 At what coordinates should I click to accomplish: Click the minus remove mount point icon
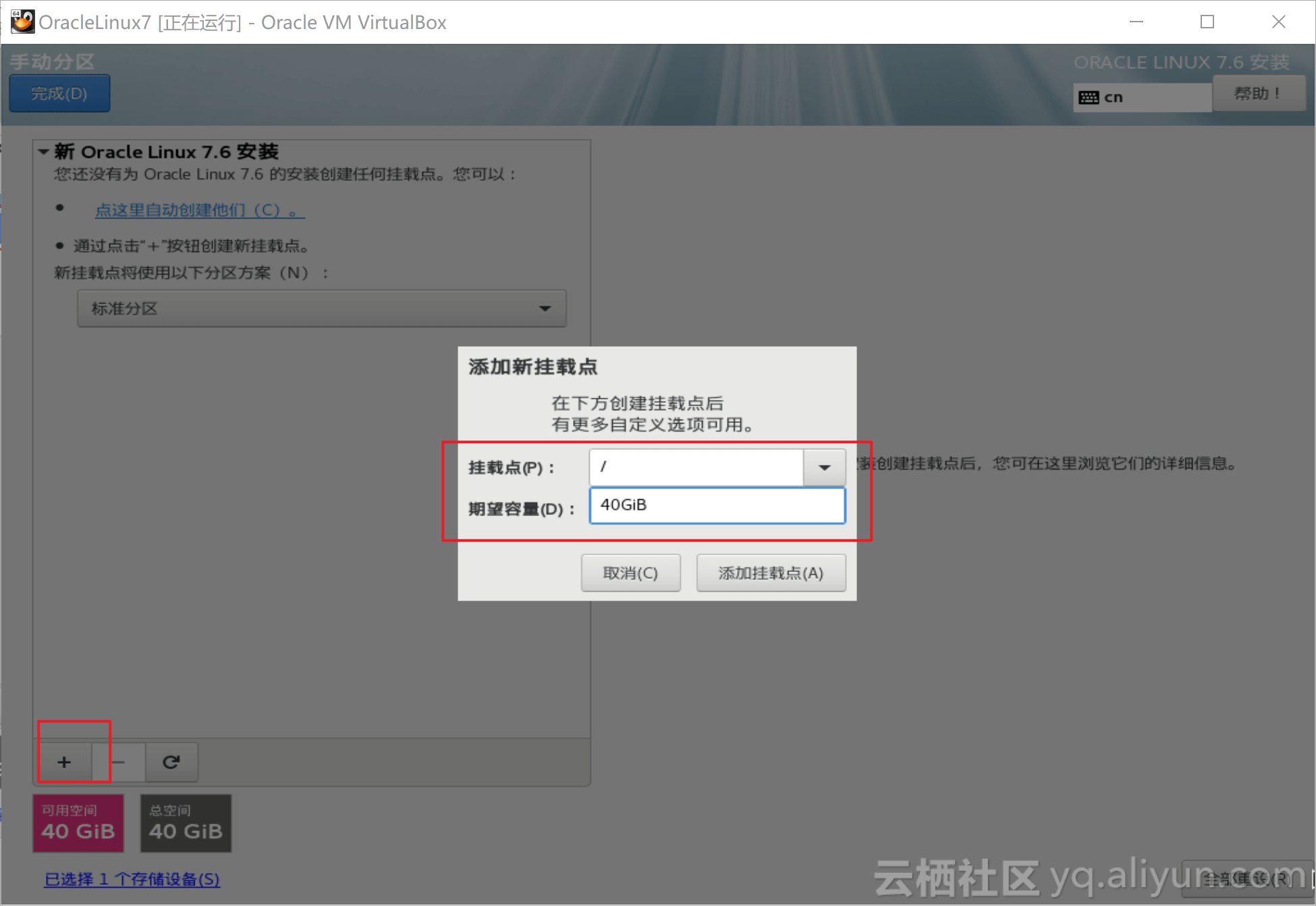tap(119, 762)
